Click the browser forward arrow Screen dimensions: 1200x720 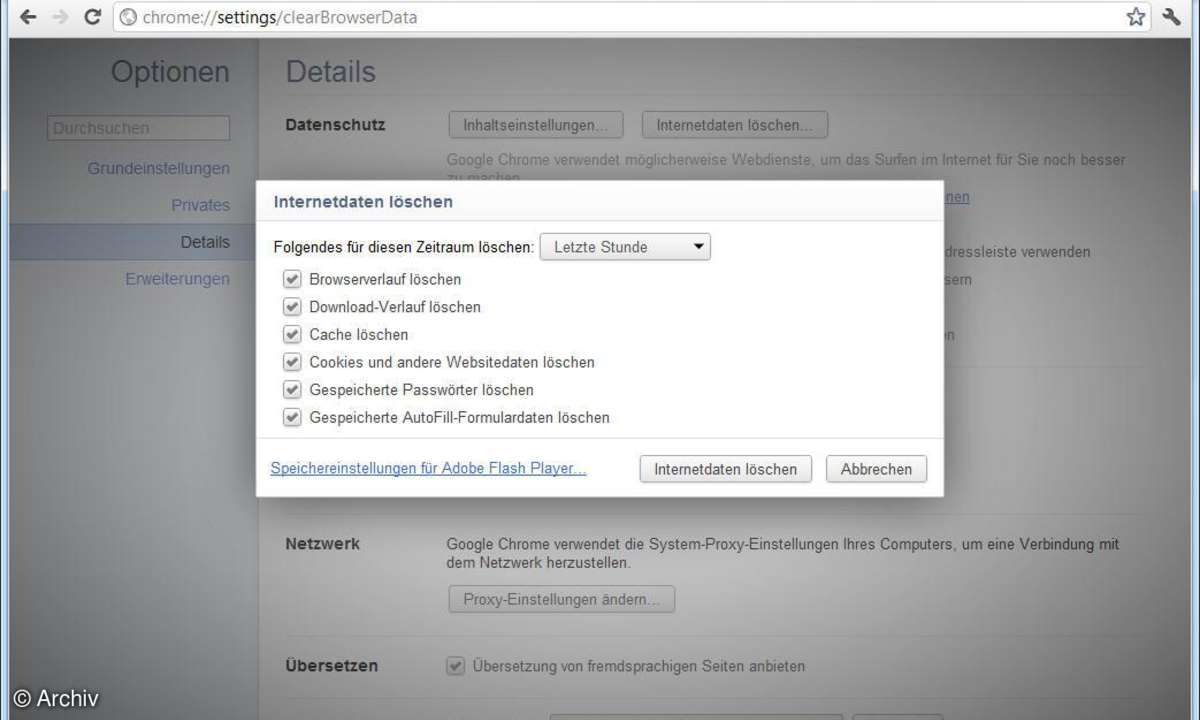pos(59,17)
